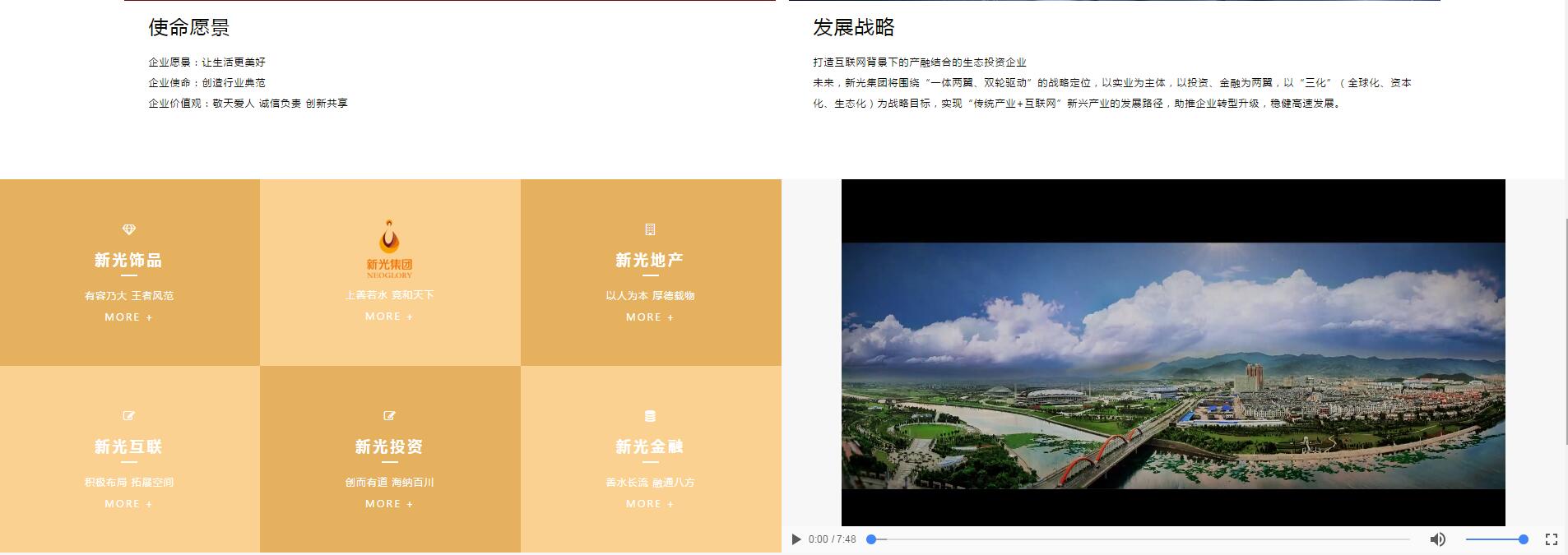Click the building icon above 新光地产
The width and height of the screenshot is (1568, 555).
tap(650, 229)
